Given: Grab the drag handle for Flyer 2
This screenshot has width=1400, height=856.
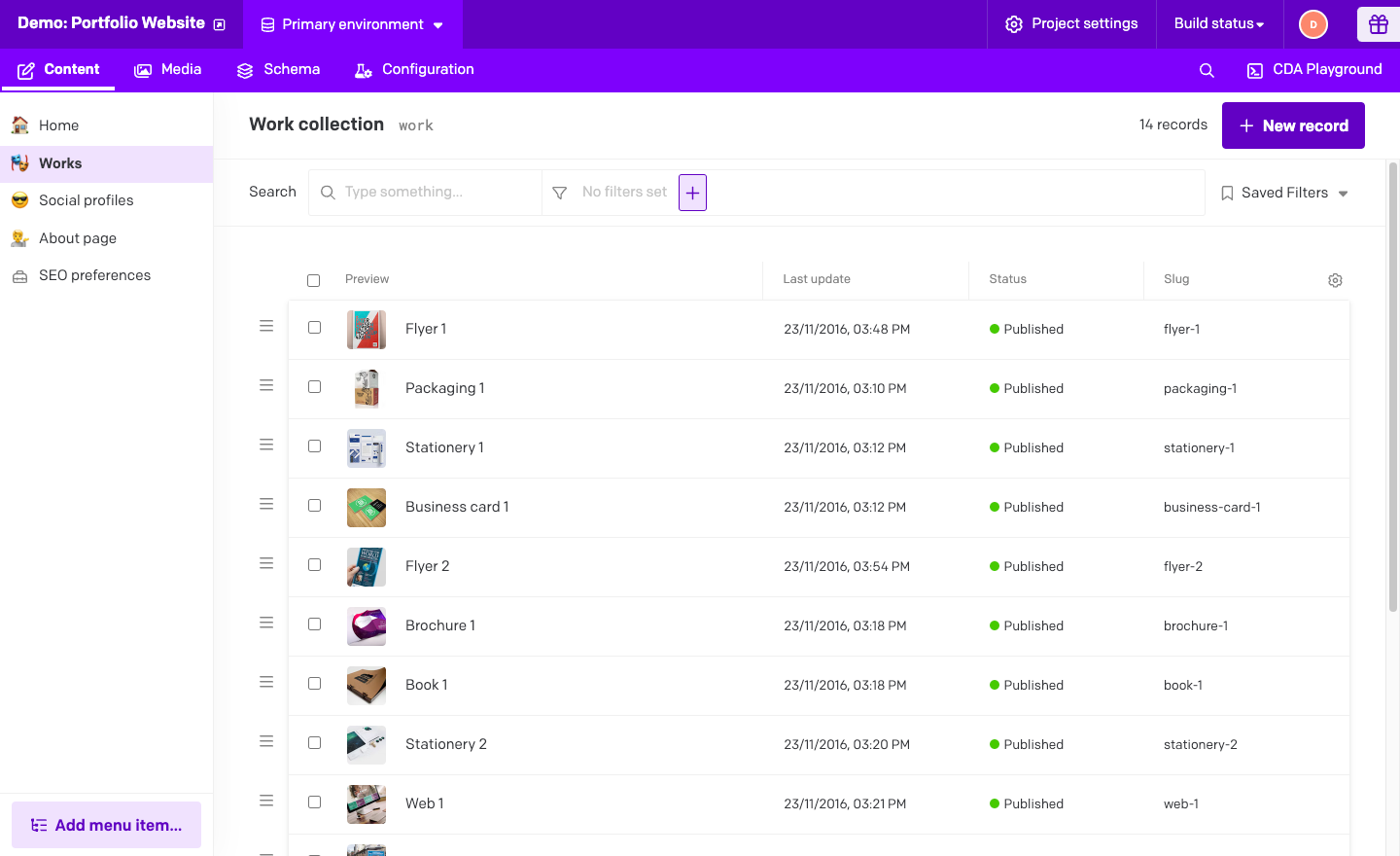Looking at the screenshot, I should point(266,563).
